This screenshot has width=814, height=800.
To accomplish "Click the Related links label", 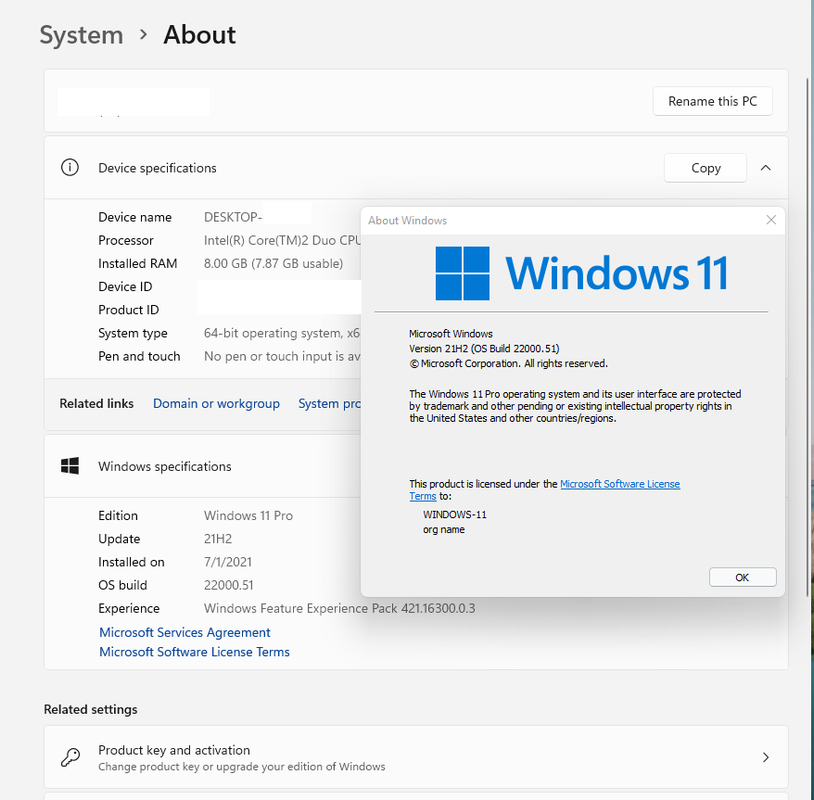I will coord(97,403).
